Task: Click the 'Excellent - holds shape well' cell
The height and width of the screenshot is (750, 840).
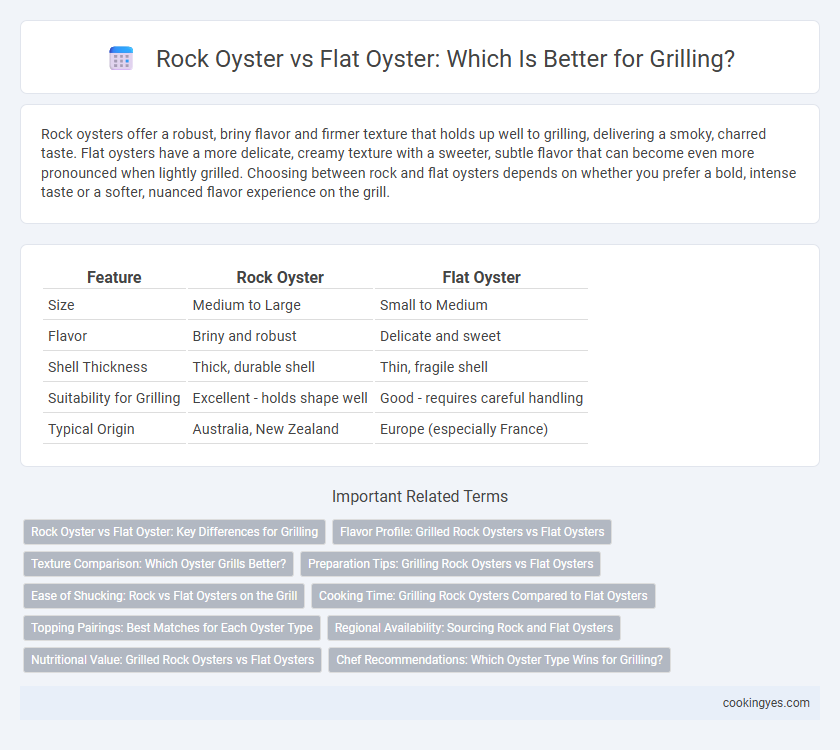Action: coord(280,399)
